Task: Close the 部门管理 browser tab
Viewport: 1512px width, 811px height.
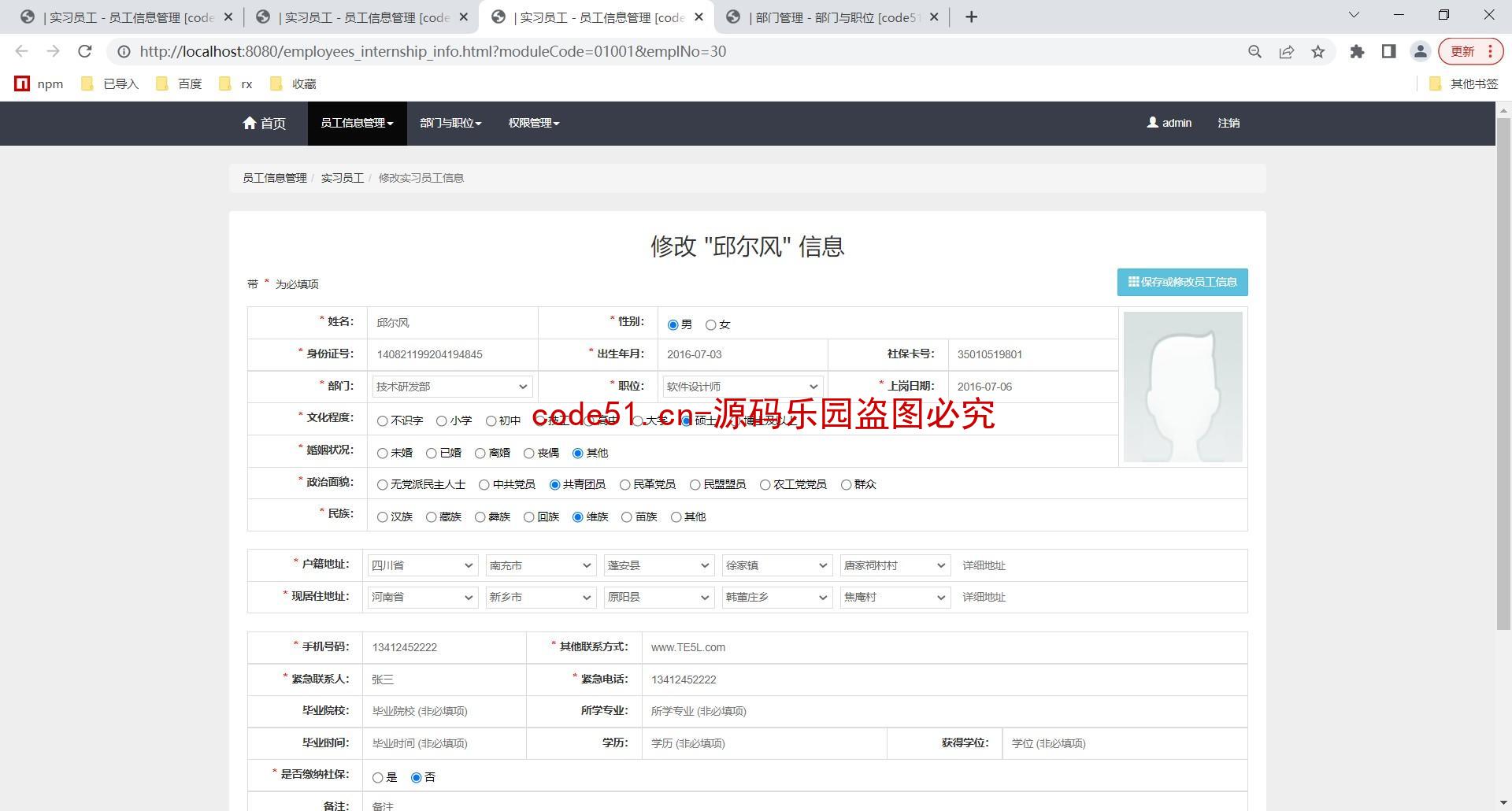Action: [934, 17]
